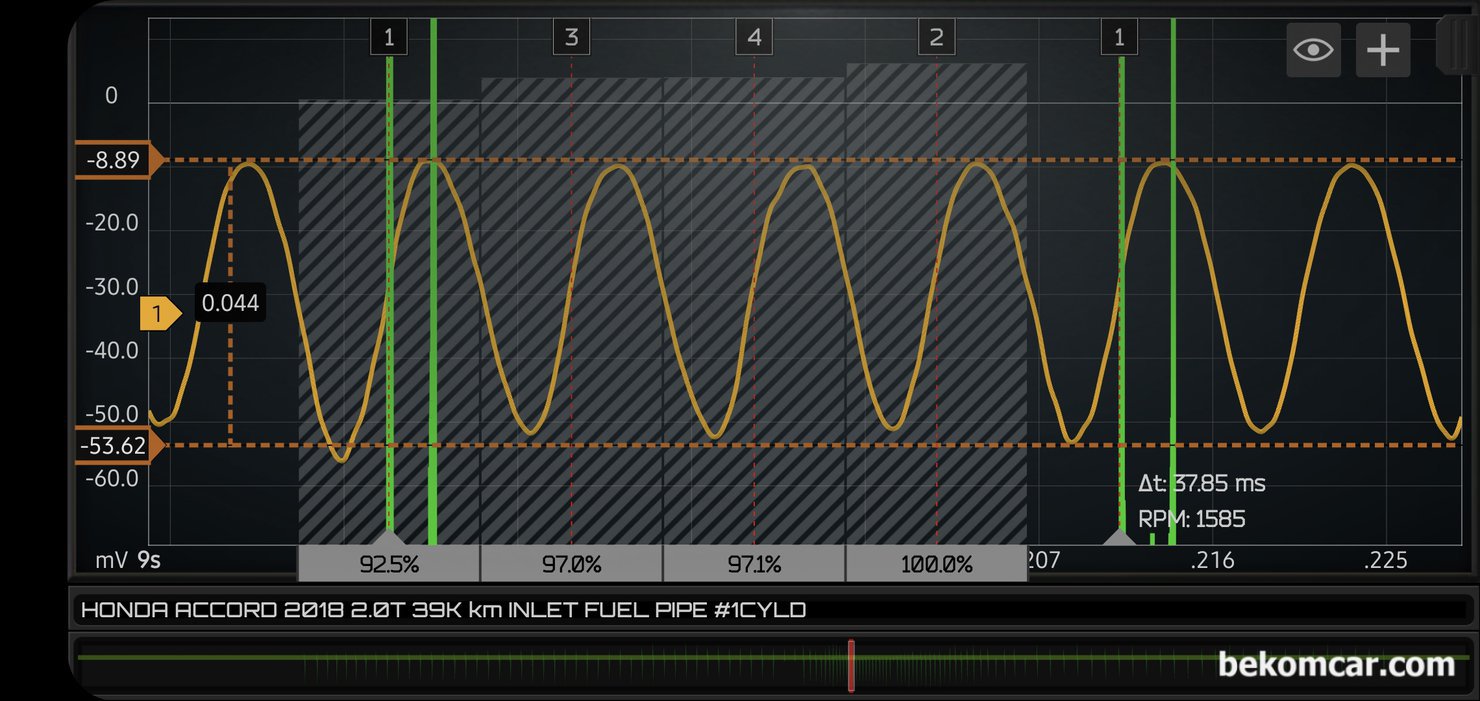
Task: Tap the RPM 1585 readout
Action: (x=1191, y=520)
